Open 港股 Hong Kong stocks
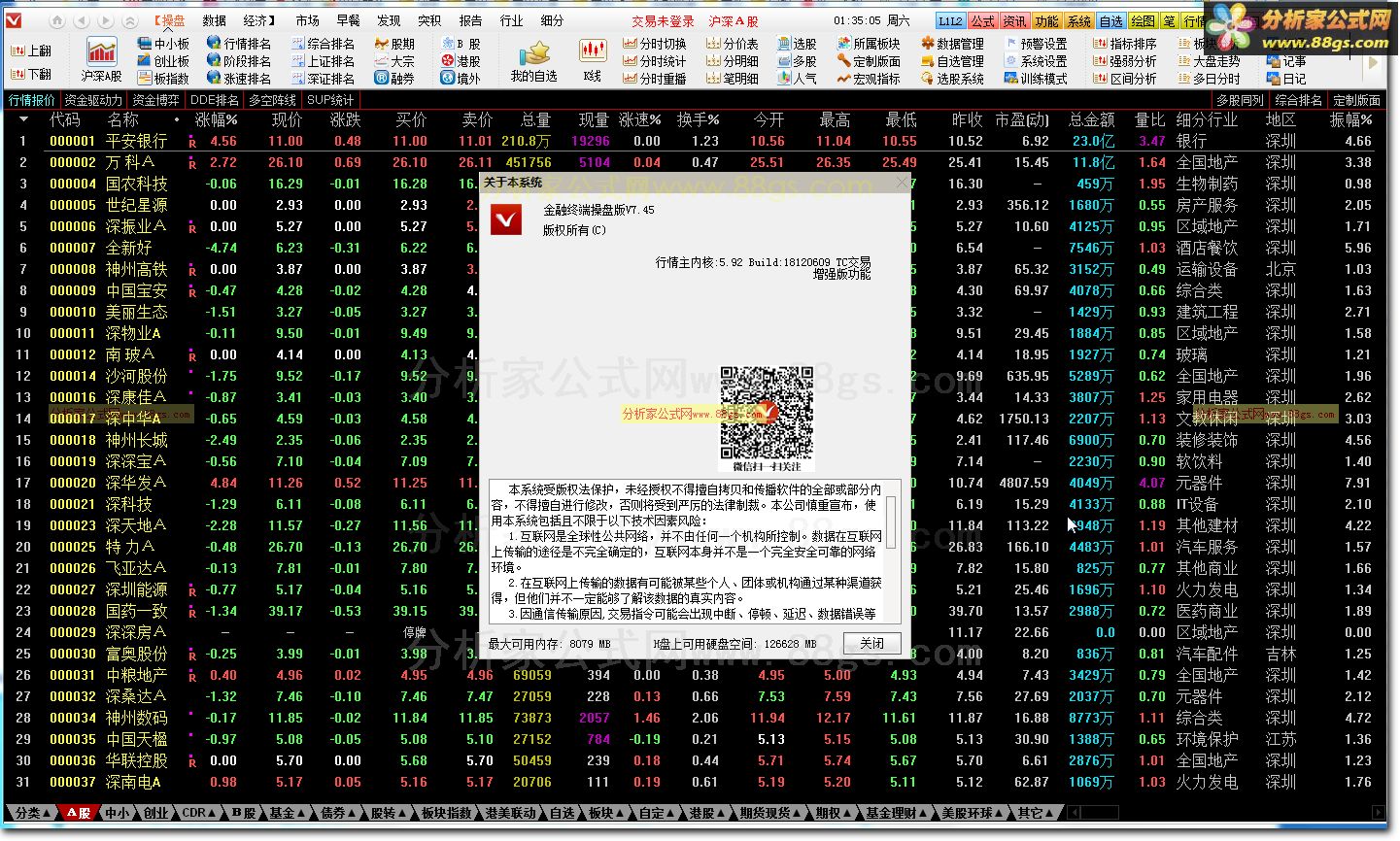Viewport: 1400px width, 841px height. [x=461, y=61]
